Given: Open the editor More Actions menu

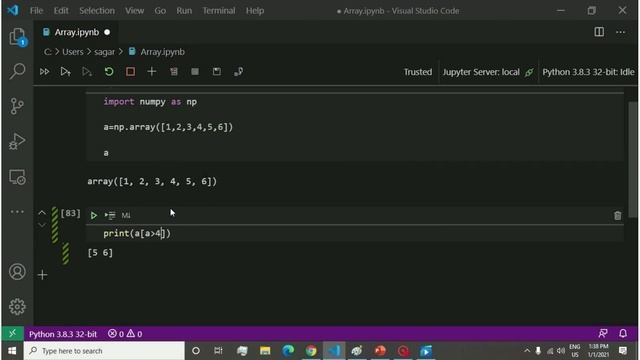Looking at the screenshot, I should point(620,32).
